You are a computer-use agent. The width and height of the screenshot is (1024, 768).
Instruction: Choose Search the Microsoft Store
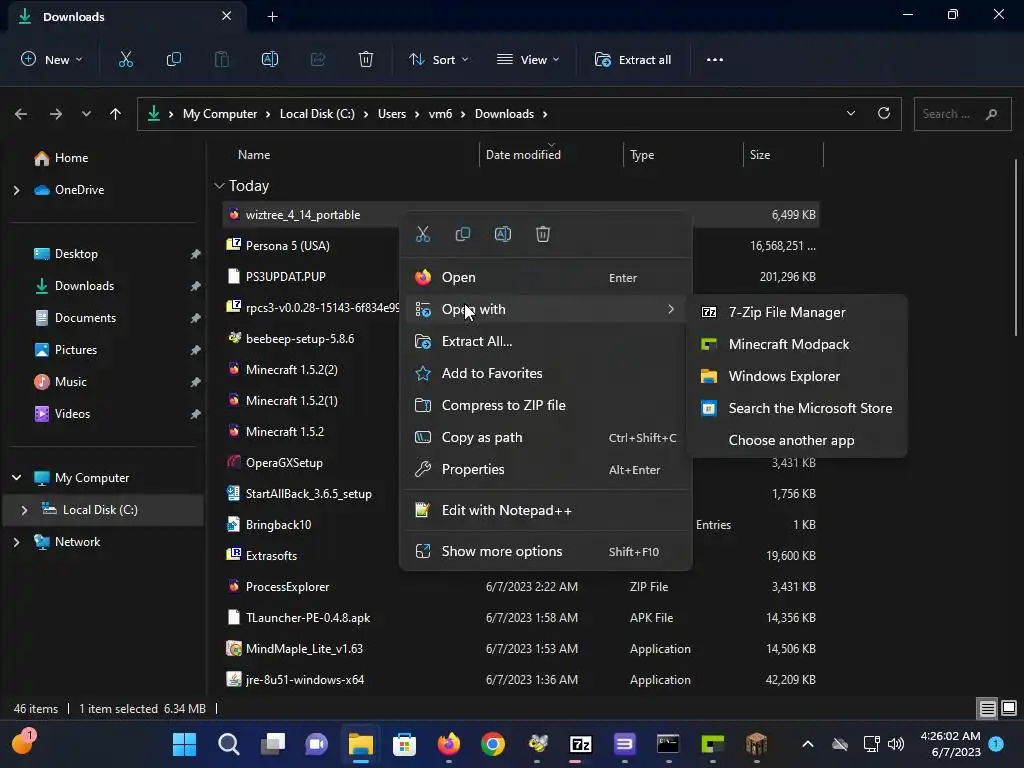pos(797,408)
